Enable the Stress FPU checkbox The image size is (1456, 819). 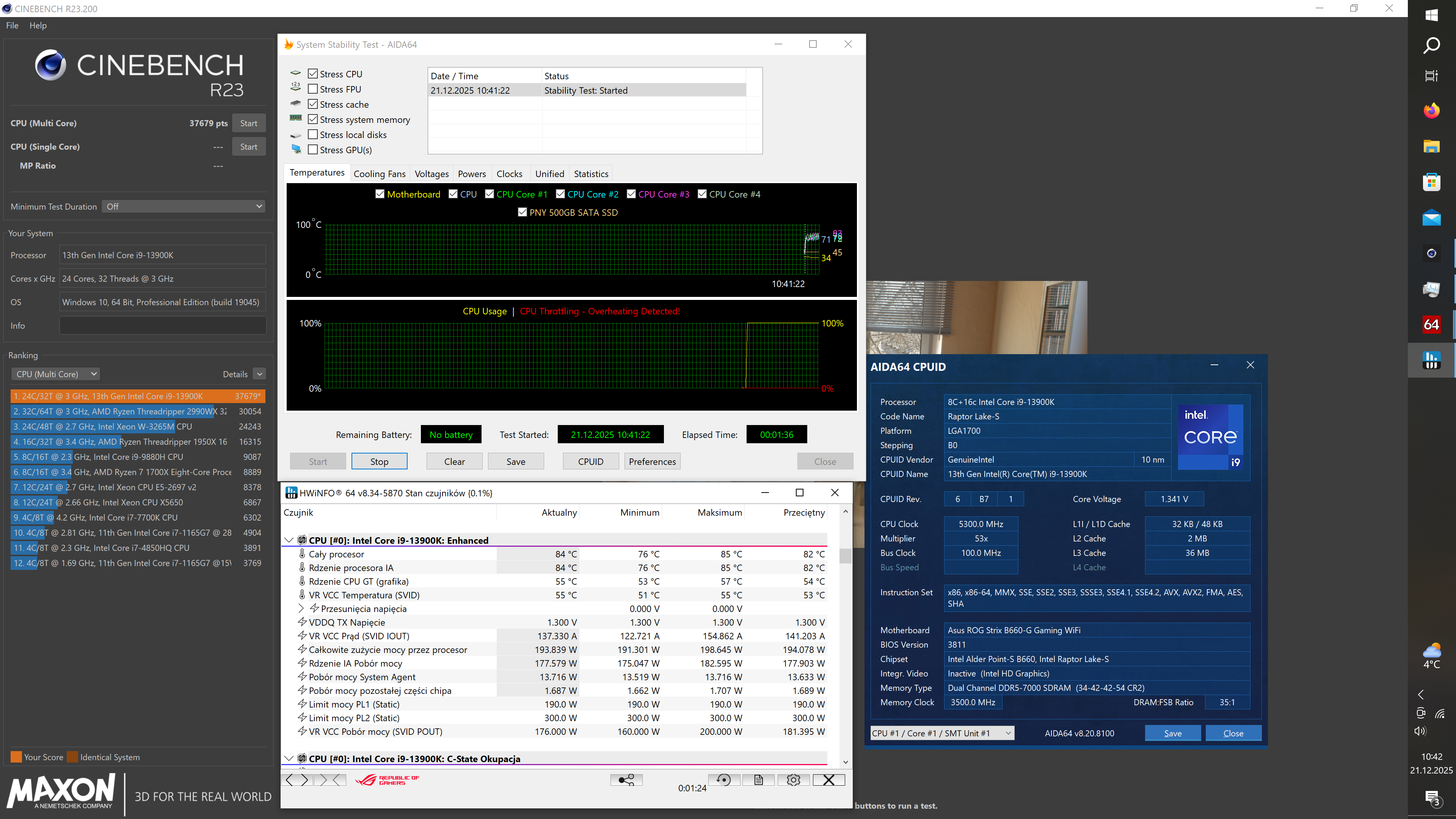click(x=312, y=89)
